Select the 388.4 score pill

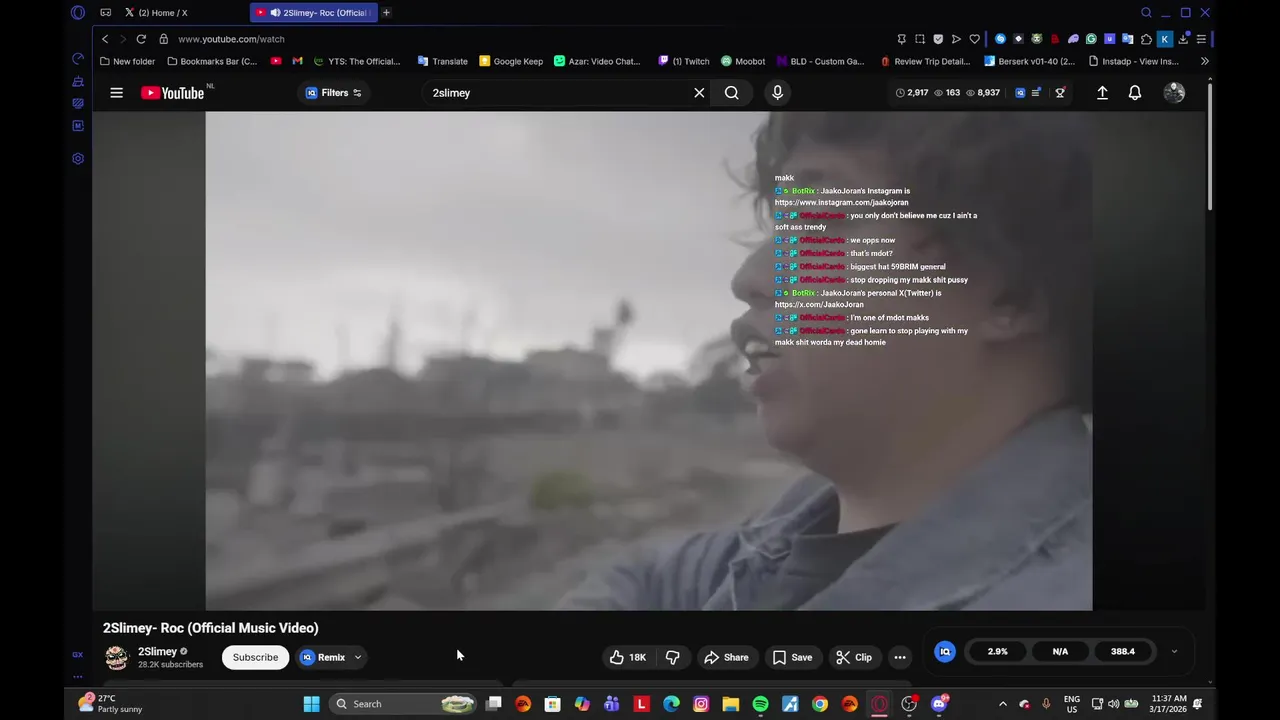[x=1122, y=652]
